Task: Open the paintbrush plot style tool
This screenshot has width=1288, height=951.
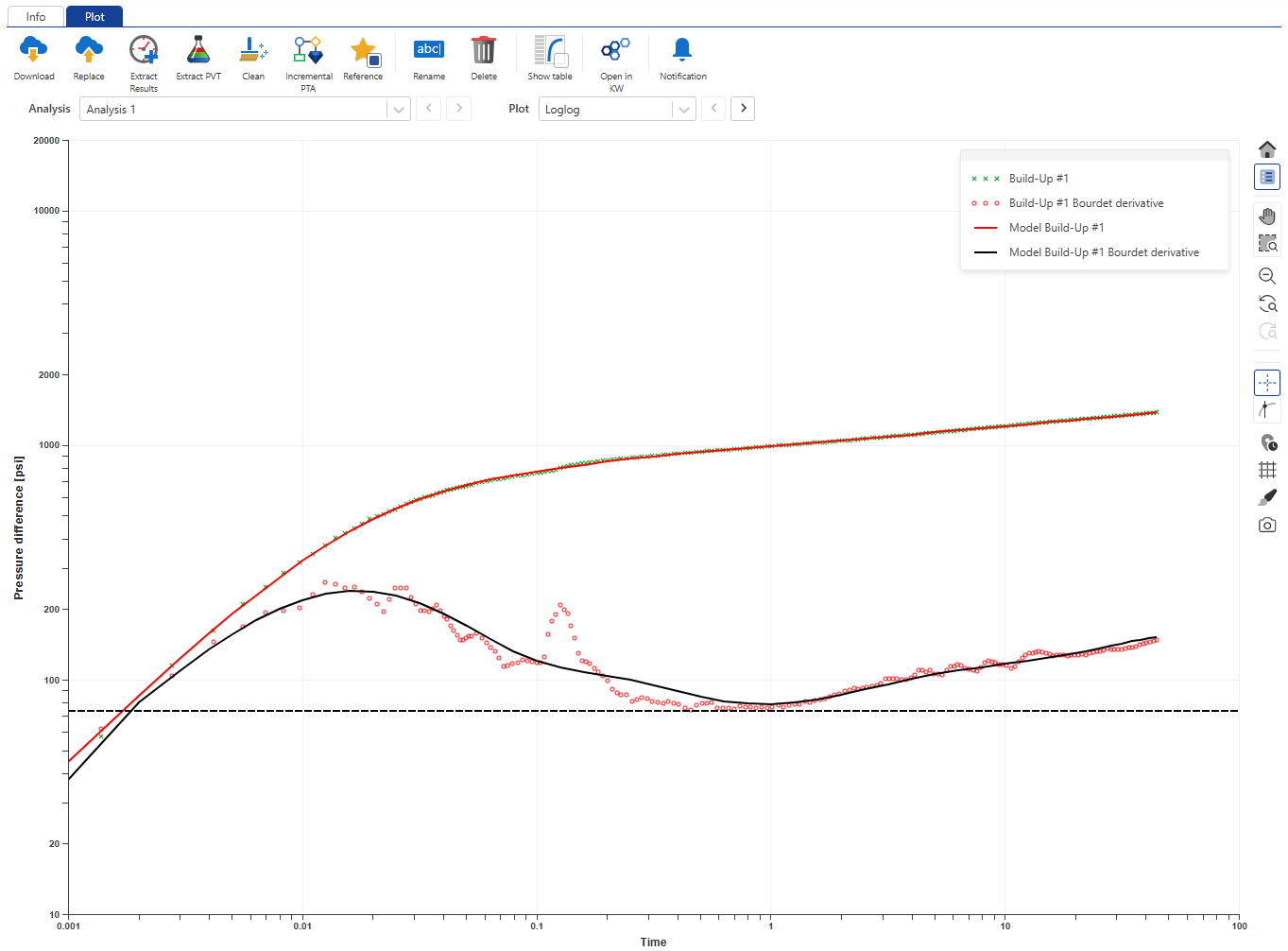Action: pos(1267,497)
